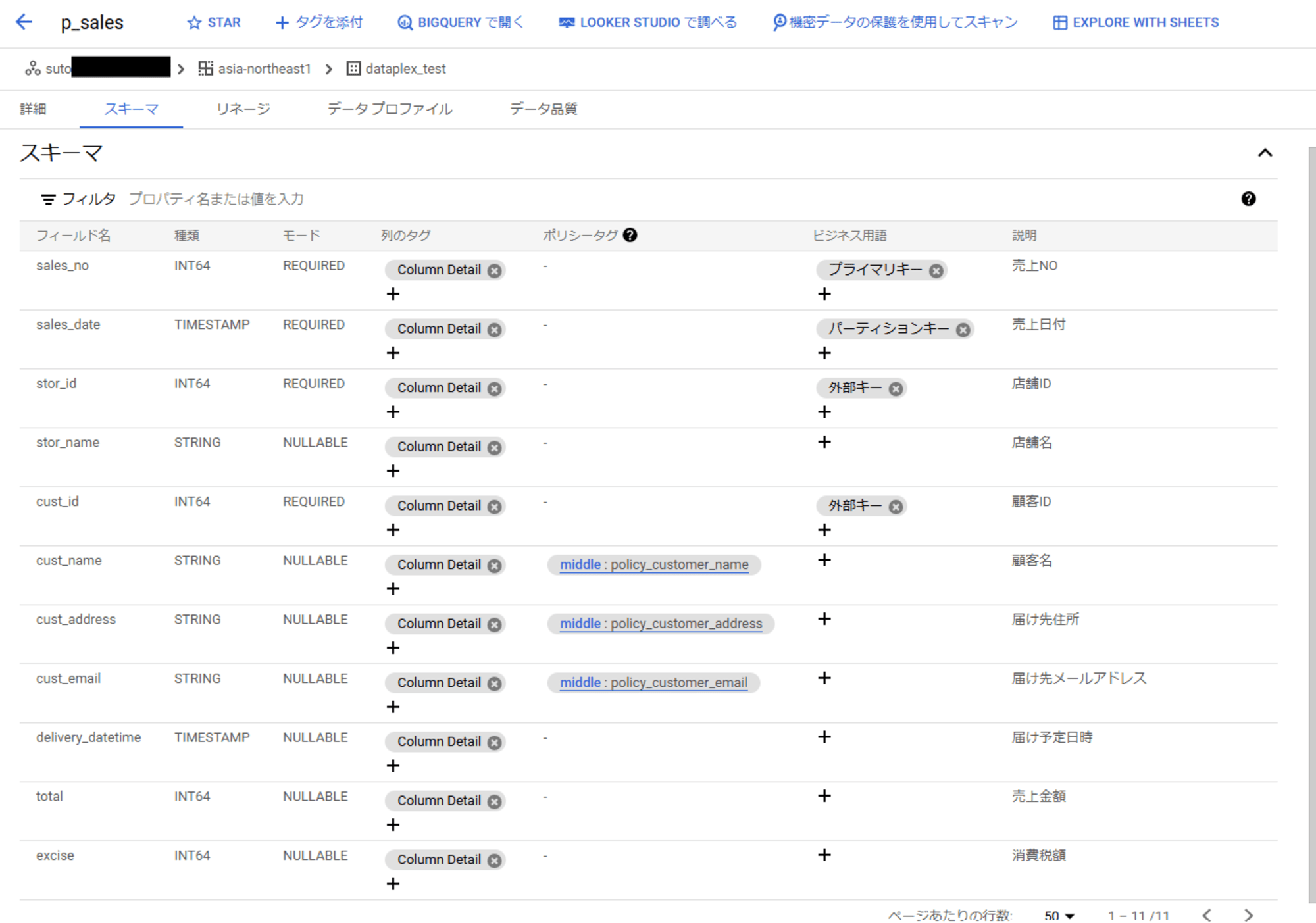
Task: Add business term to stor_name
Action: (824, 442)
